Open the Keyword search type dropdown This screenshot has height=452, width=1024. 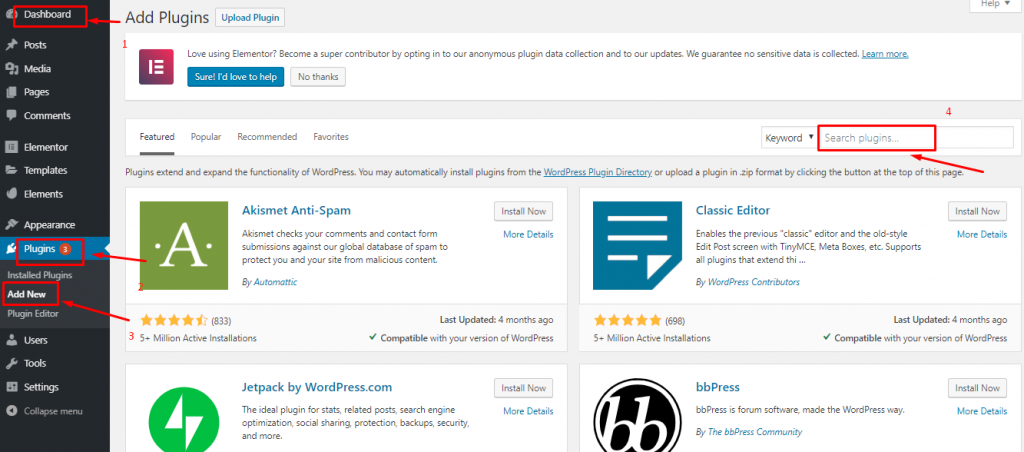pyautogui.click(x=789, y=138)
